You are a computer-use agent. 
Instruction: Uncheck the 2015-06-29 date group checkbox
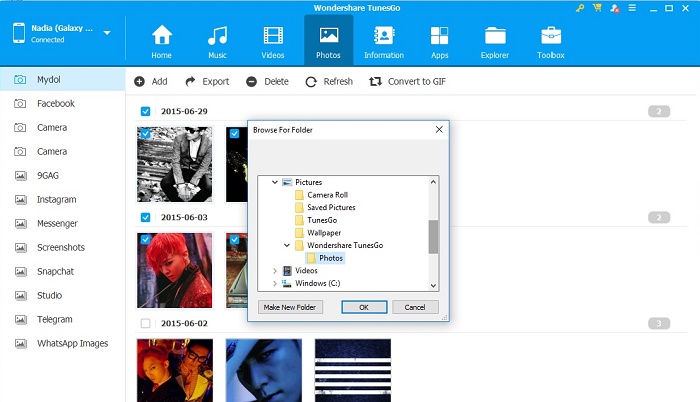click(146, 111)
